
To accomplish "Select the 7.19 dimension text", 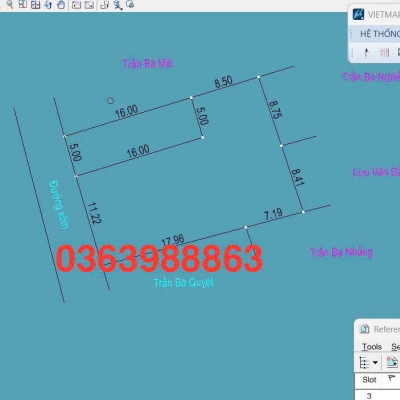I will pyautogui.click(x=273, y=214).
